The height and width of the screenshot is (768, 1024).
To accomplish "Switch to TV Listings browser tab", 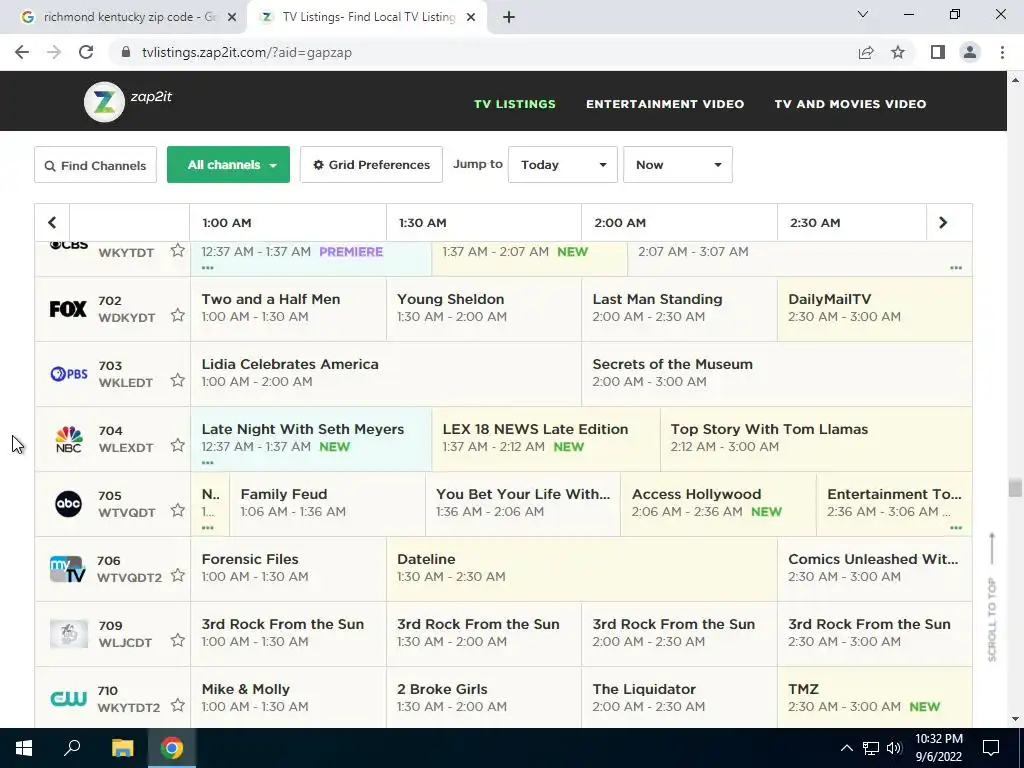I will (x=368, y=17).
